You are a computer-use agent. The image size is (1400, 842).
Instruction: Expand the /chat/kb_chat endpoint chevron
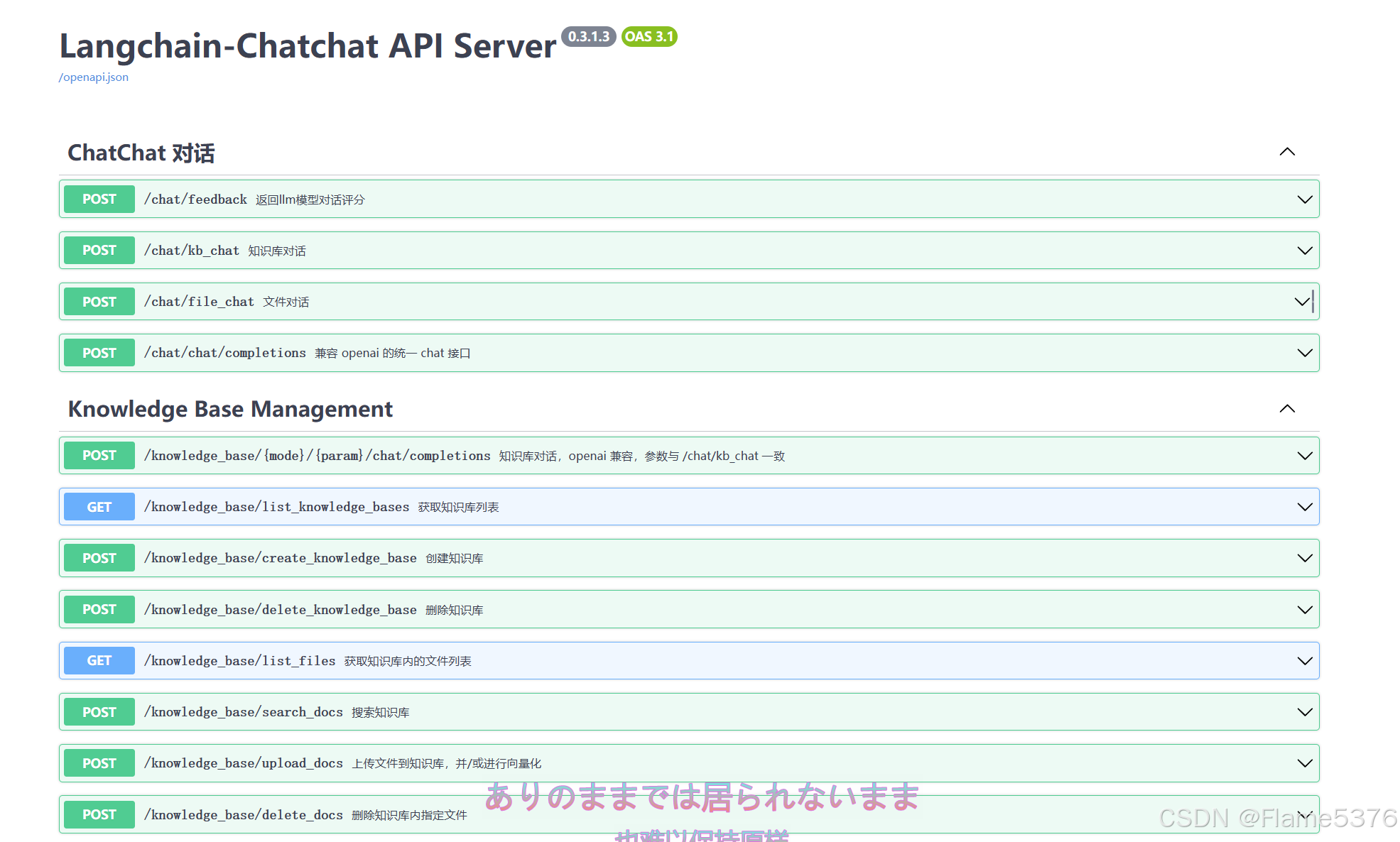tap(1304, 251)
